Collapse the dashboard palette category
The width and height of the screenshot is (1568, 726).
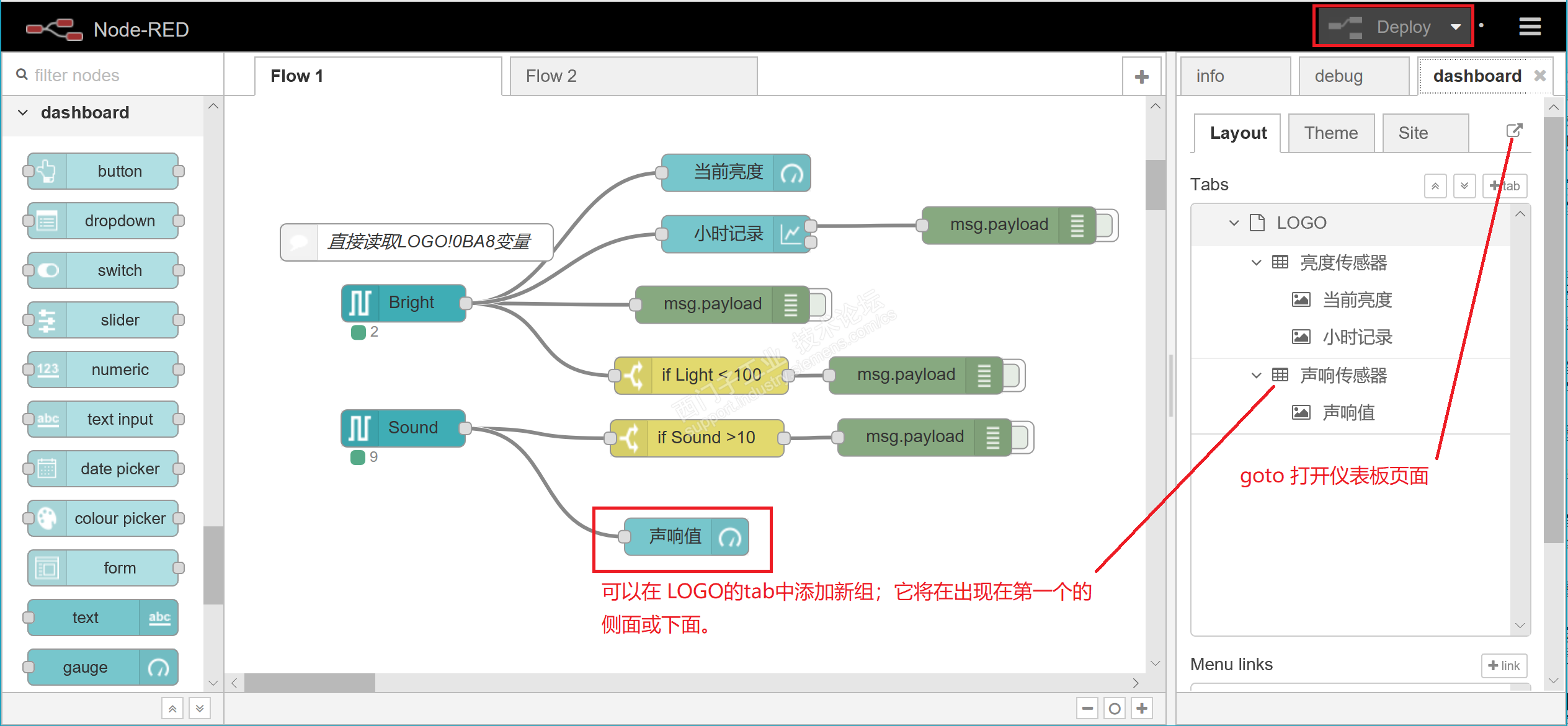pyautogui.click(x=23, y=113)
